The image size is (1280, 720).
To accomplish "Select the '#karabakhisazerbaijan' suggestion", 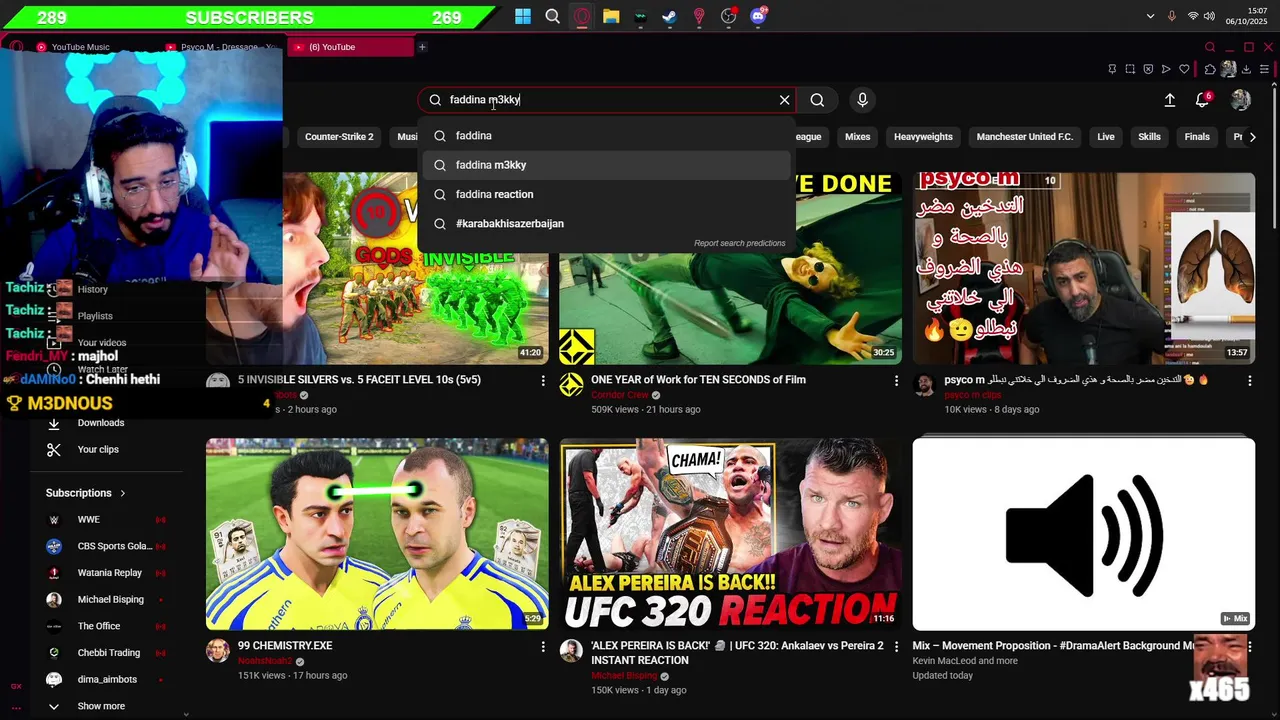I will (x=606, y=224).
